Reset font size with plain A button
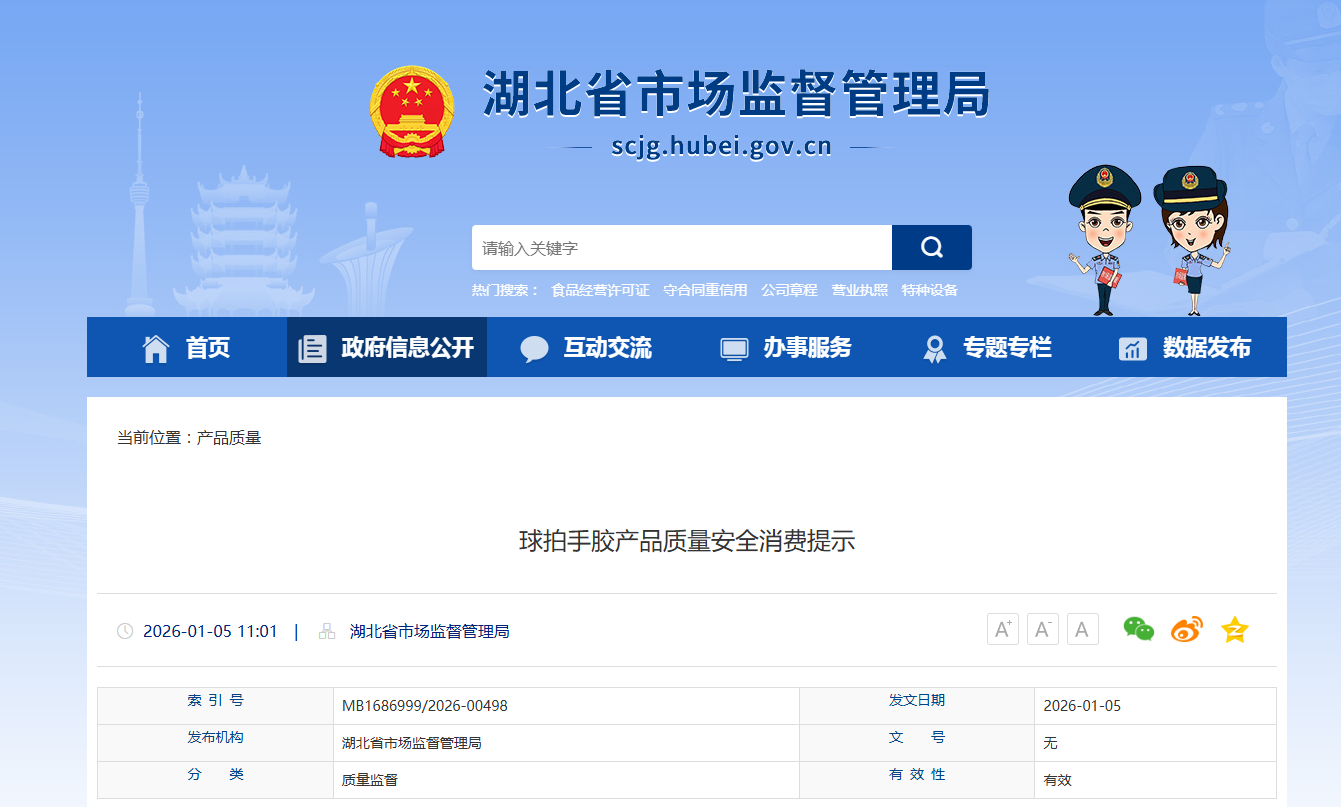Image resolution: width=1341 pixels, height=807 pixels. tap(1083, 629)
